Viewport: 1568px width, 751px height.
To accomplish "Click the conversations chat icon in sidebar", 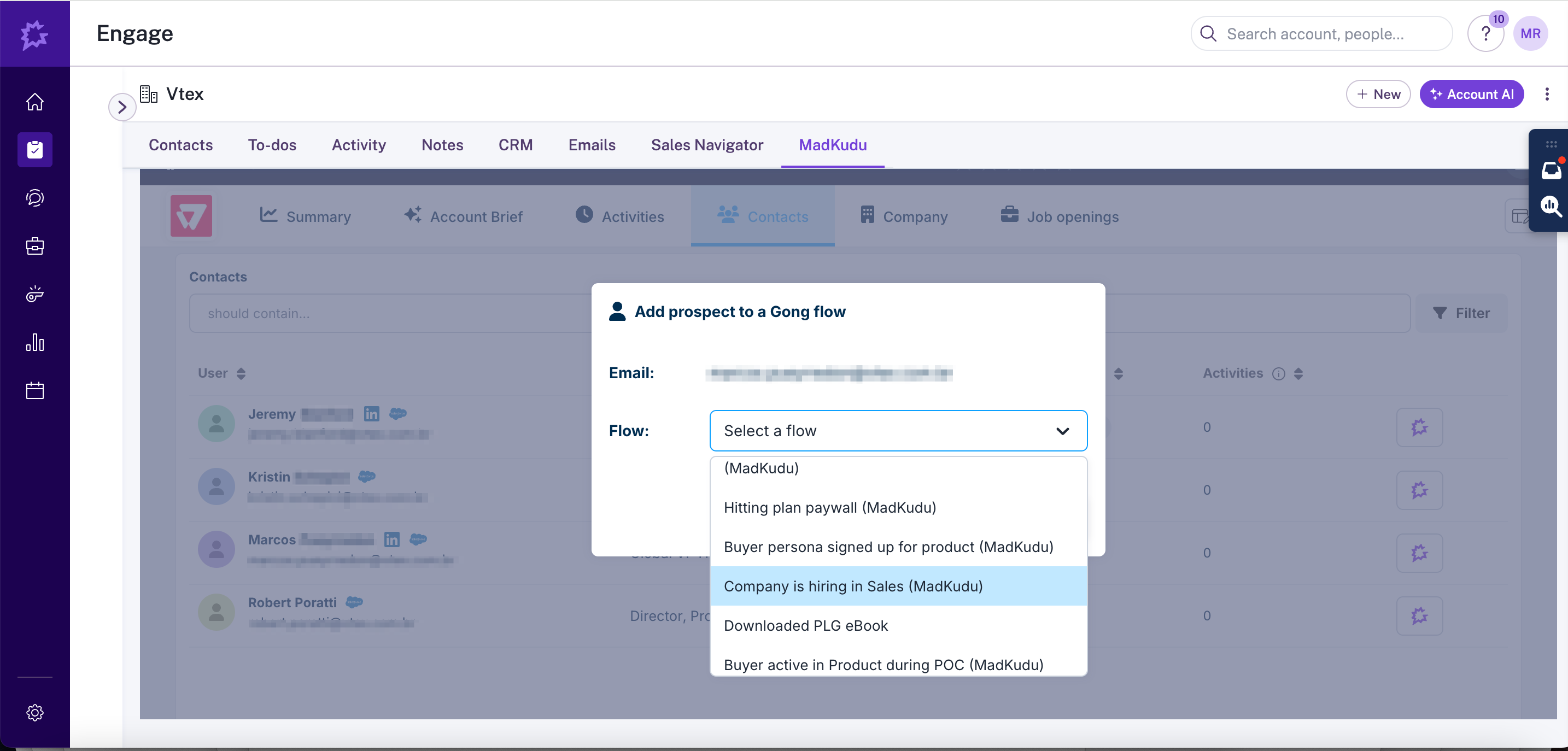I will 34,198.
